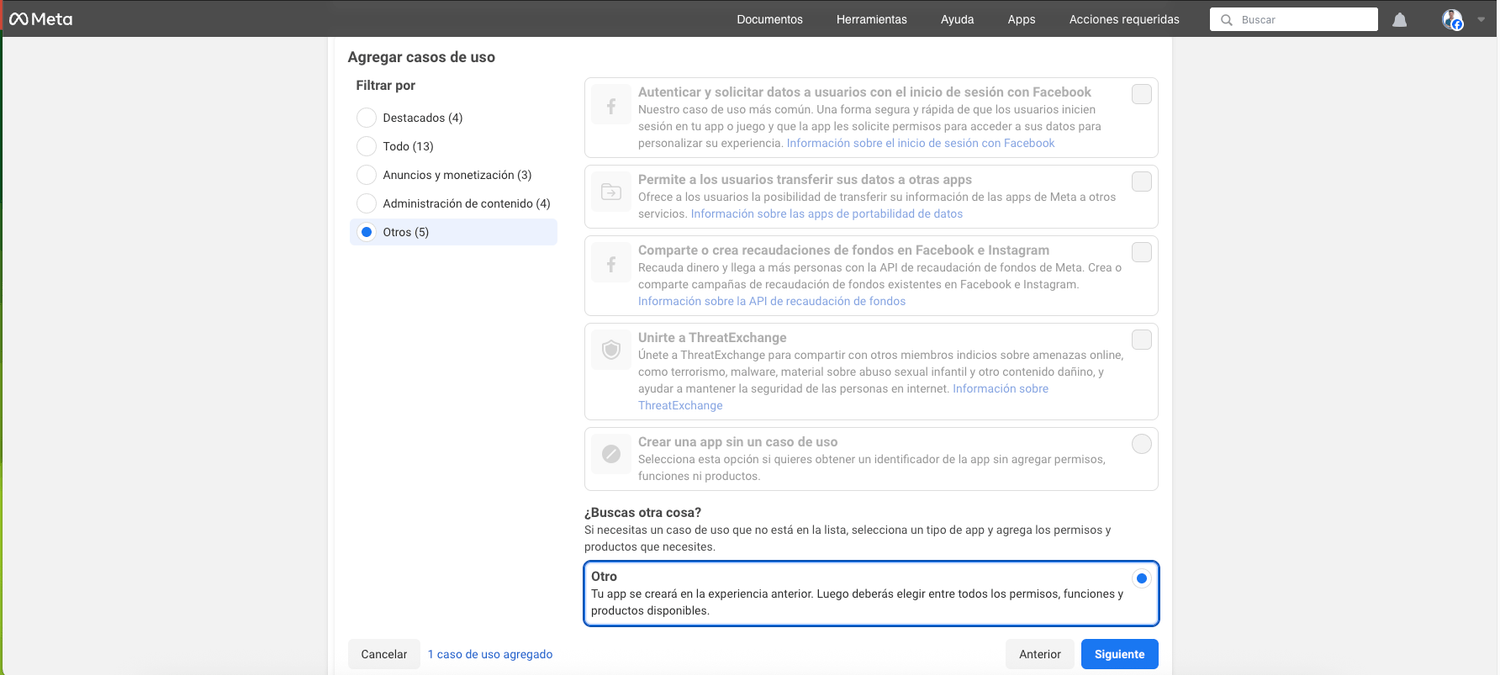
Task: Expand the account dropdown arrow
Action: point(1481,20)
